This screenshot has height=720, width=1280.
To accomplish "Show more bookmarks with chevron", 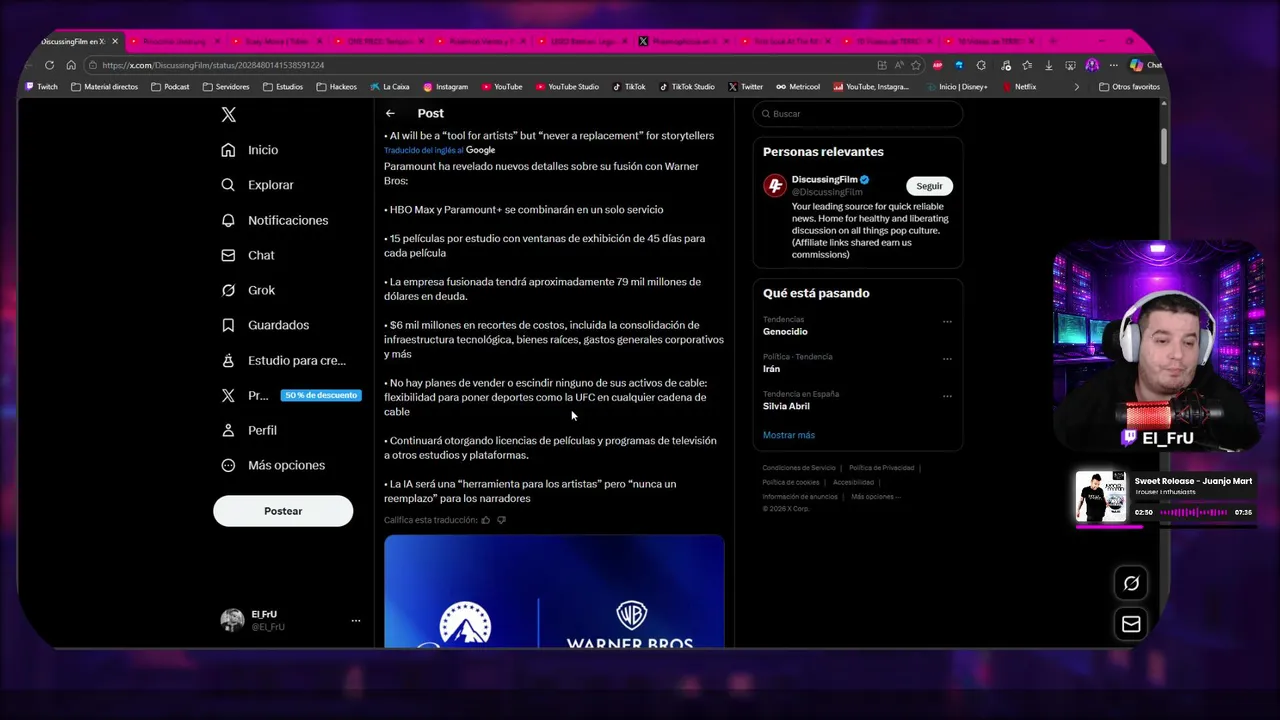I will (x=1076, y=87).
